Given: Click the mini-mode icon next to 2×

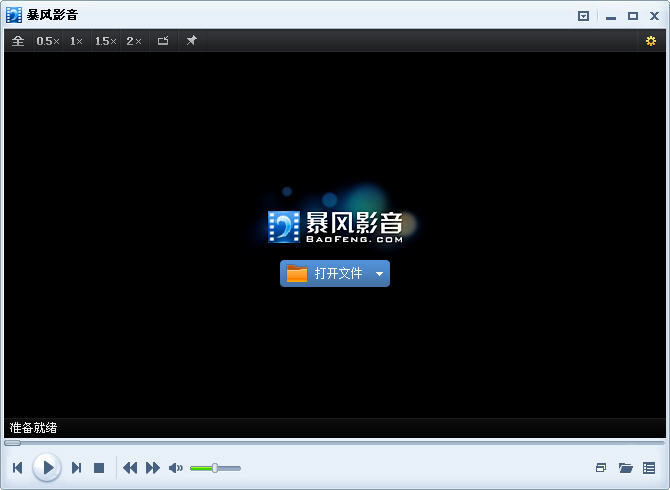Looking at the screenshot, I should click(163, 41).
